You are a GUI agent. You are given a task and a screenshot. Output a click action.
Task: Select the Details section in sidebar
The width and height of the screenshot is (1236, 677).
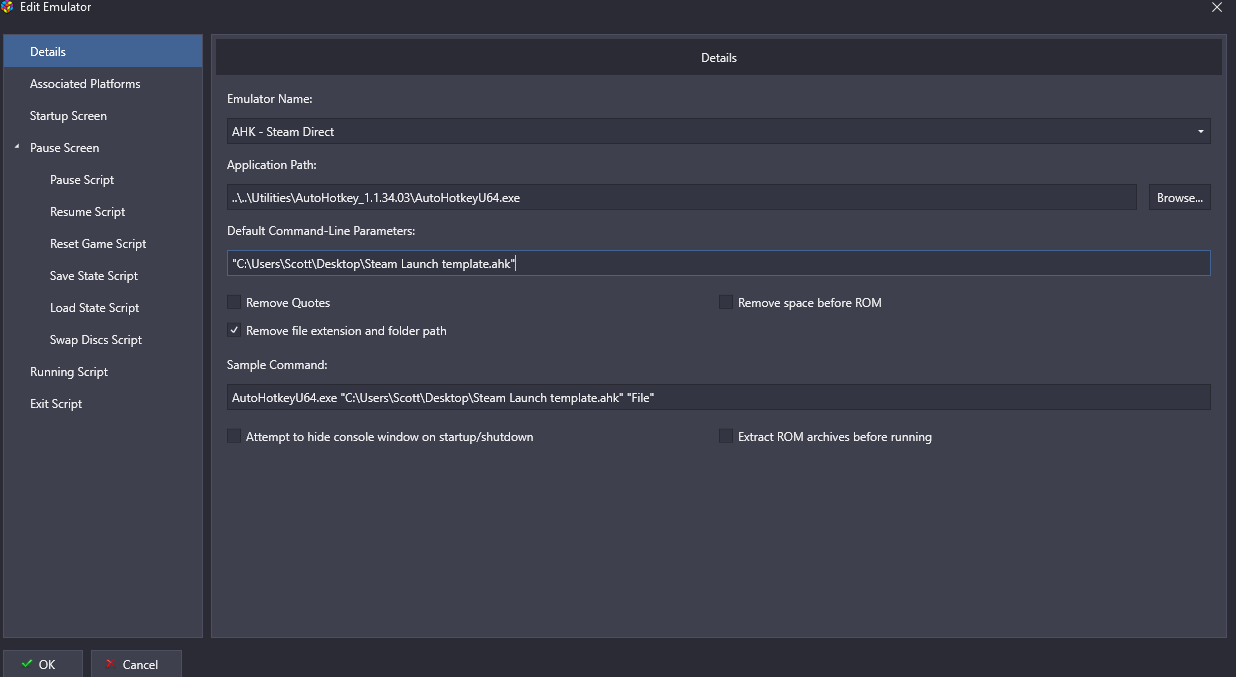[x=103, y=51]
